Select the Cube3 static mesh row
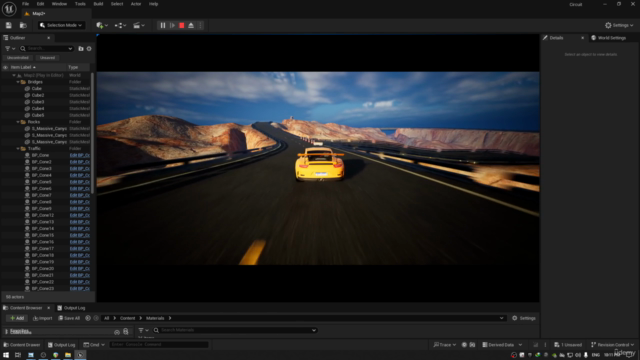640x360 pixels. pos(46,102)
